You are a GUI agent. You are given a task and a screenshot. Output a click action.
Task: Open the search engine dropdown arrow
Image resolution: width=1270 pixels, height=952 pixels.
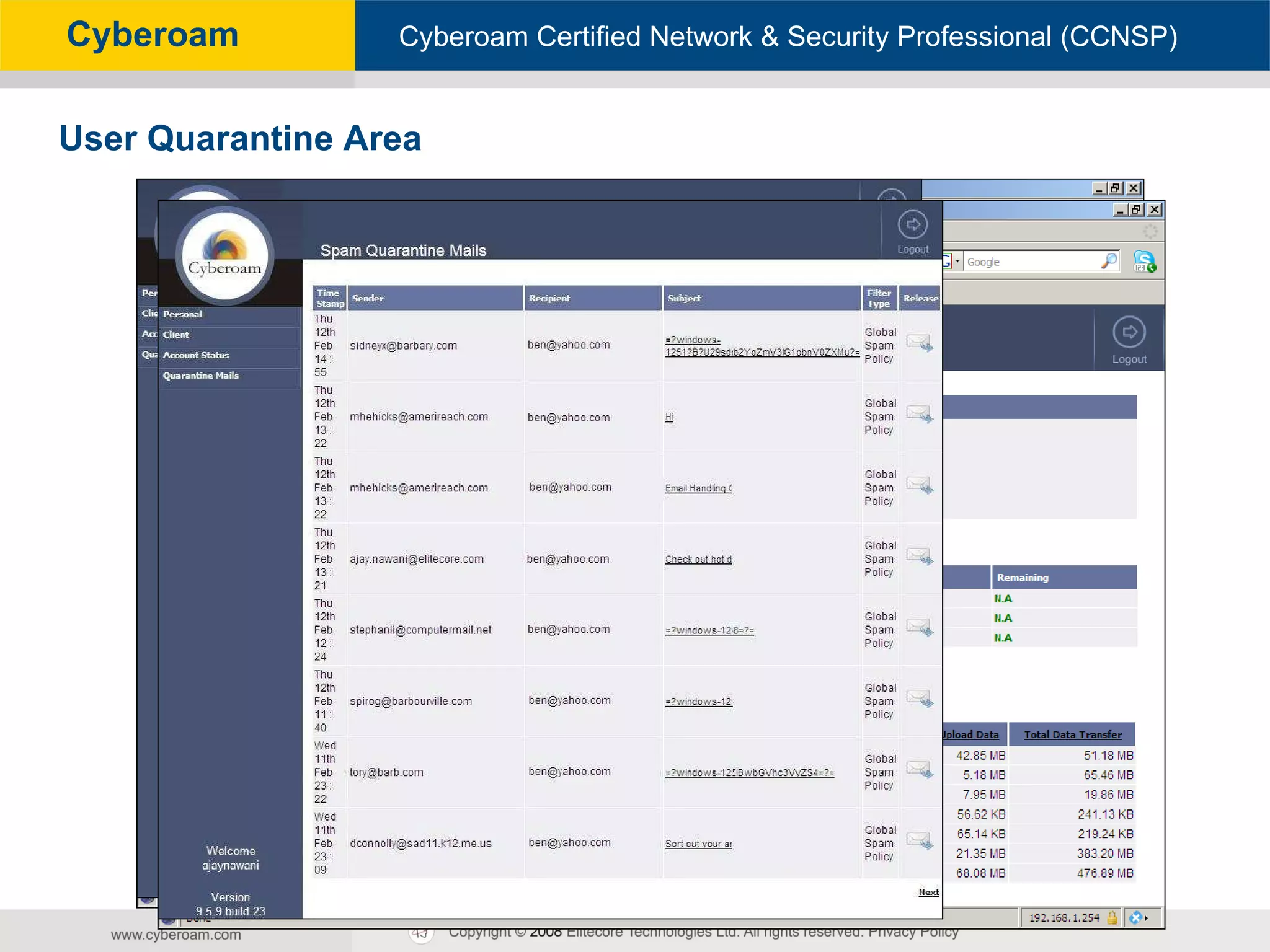click(x=957, y=262)
